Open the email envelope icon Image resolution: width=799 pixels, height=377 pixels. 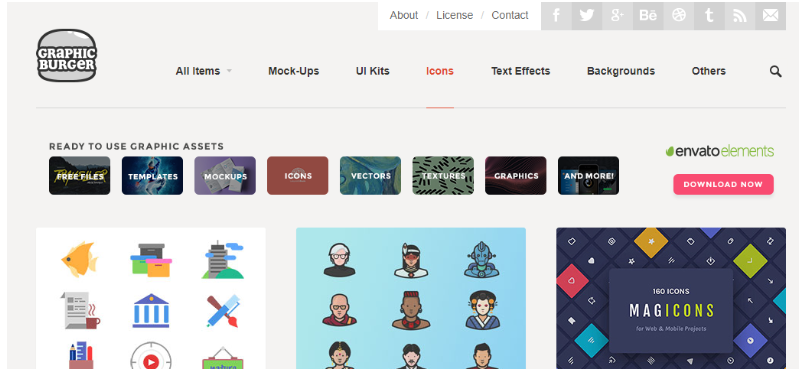(x=770, y=15)
